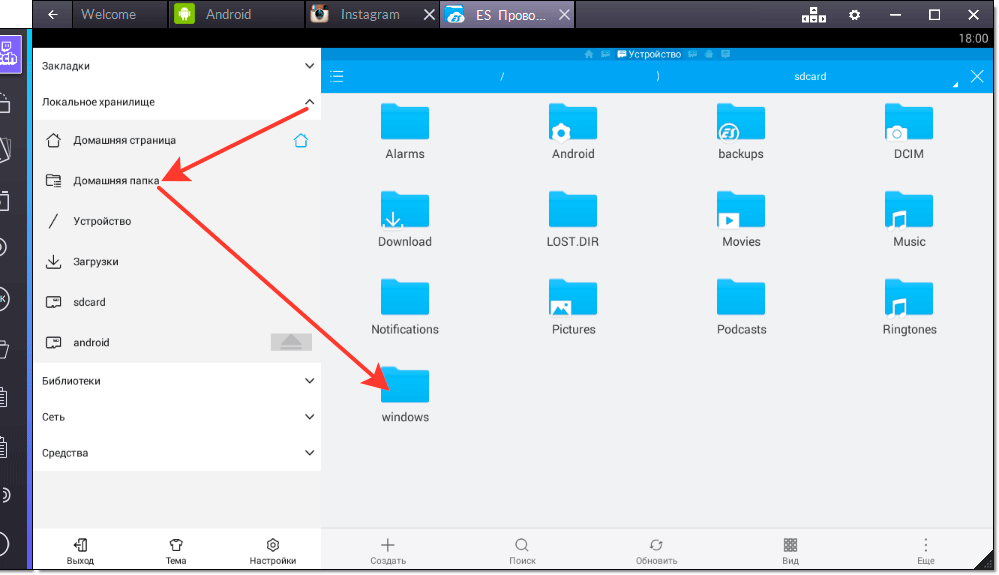This screenshot has height=575, width=999.
Task: Open the Ringtones folder
Action: click(x=909, y=308)
